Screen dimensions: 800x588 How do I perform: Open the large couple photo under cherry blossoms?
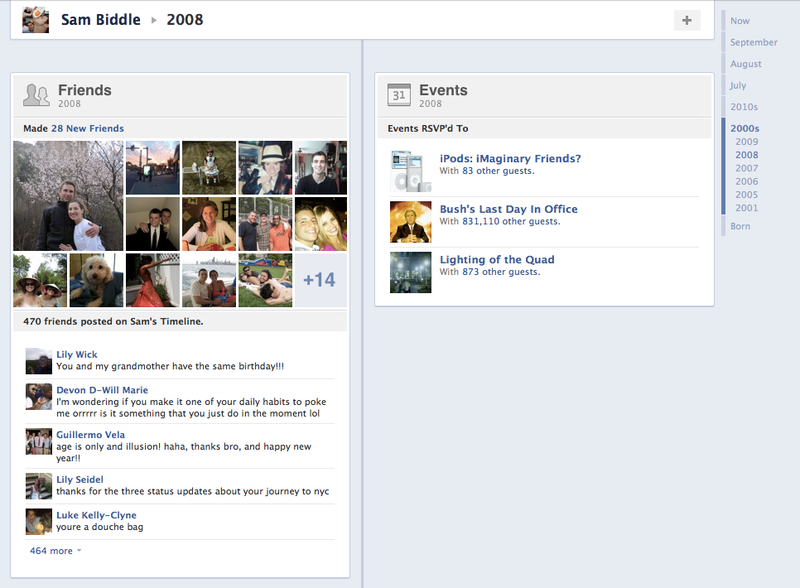tap(68, 196)
